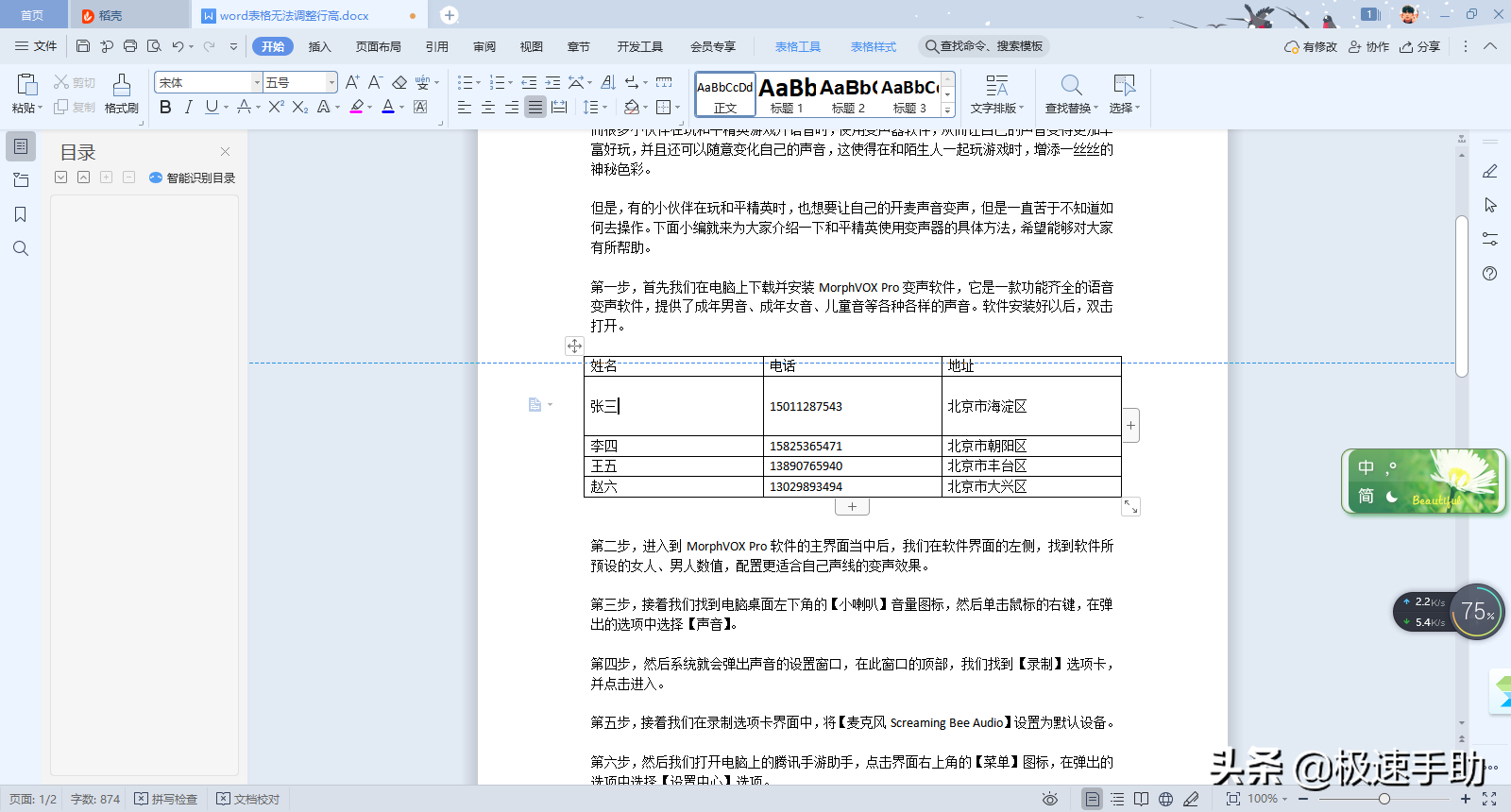1511x812 pixels.
Task: Expand the font size dropdown showing 五号
Action: [x=331, y=83]
